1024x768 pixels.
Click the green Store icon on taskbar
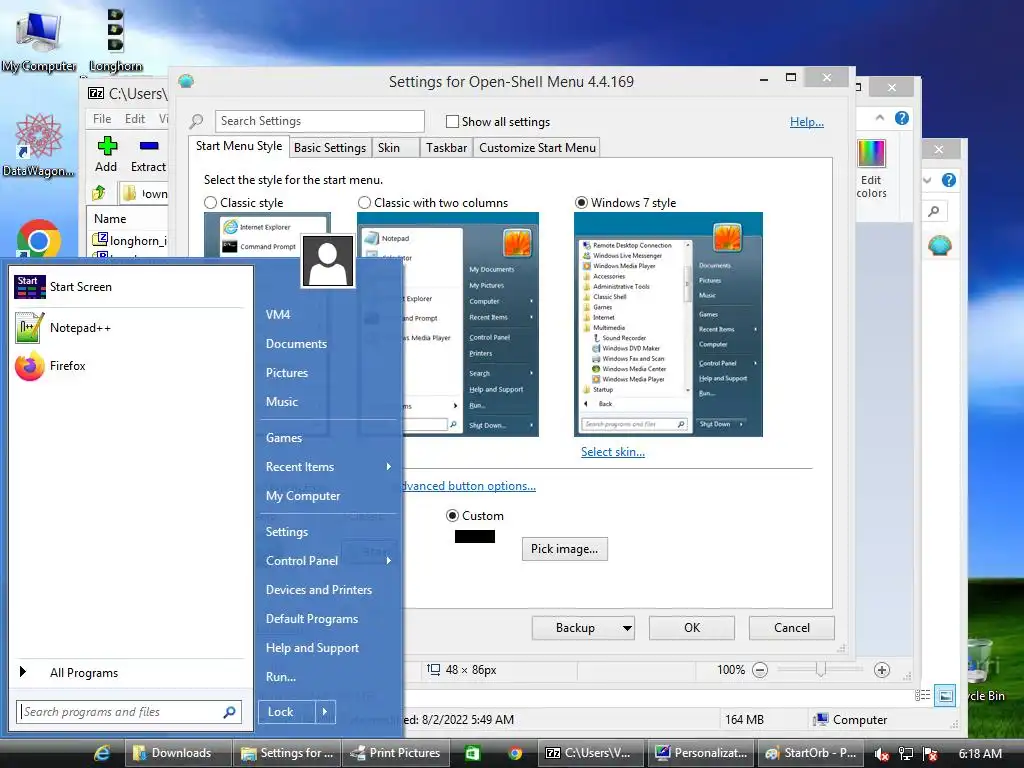[472, 753]
